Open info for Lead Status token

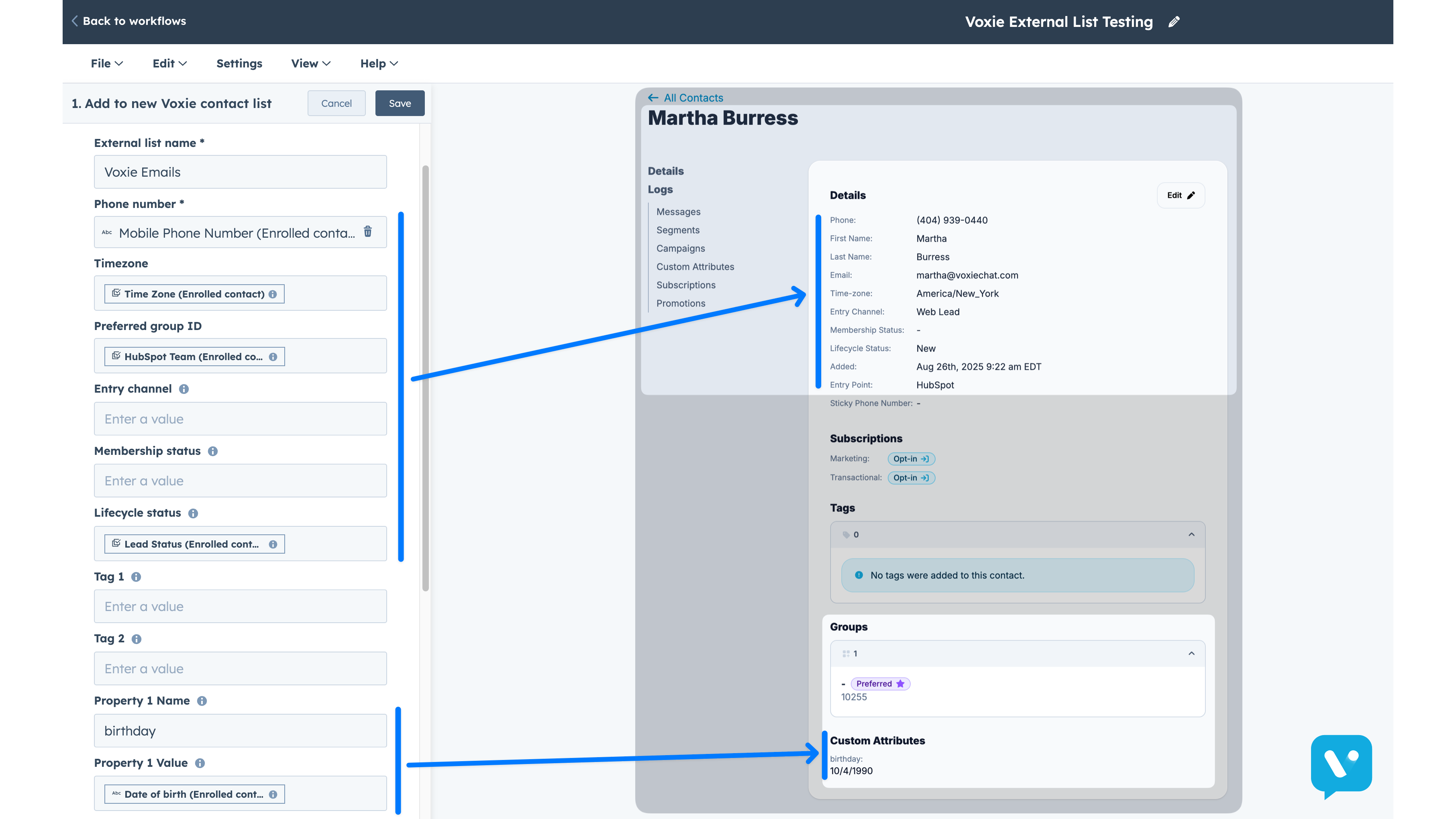point(273,544)
